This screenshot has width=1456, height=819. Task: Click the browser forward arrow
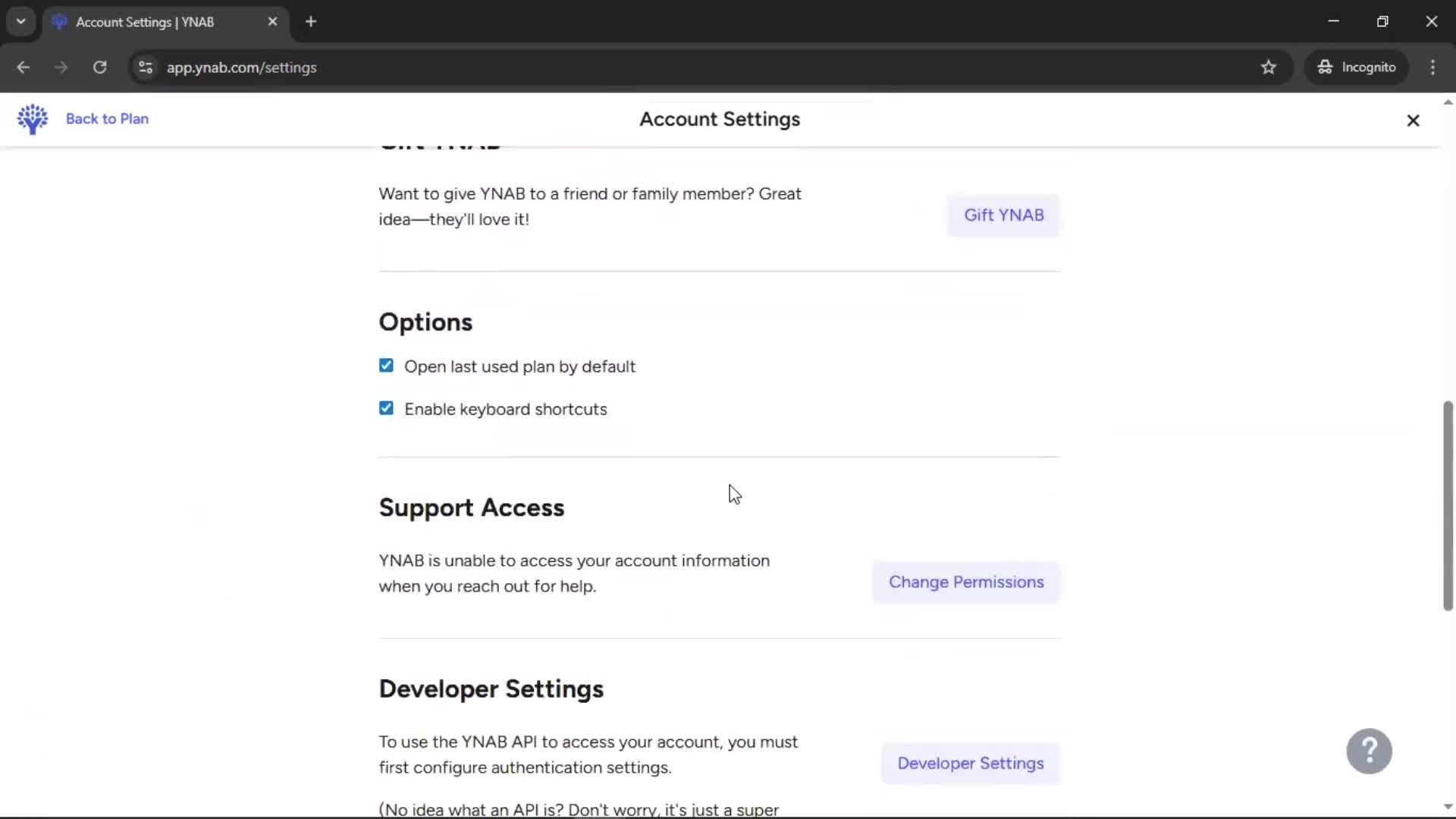click(61, 67)
